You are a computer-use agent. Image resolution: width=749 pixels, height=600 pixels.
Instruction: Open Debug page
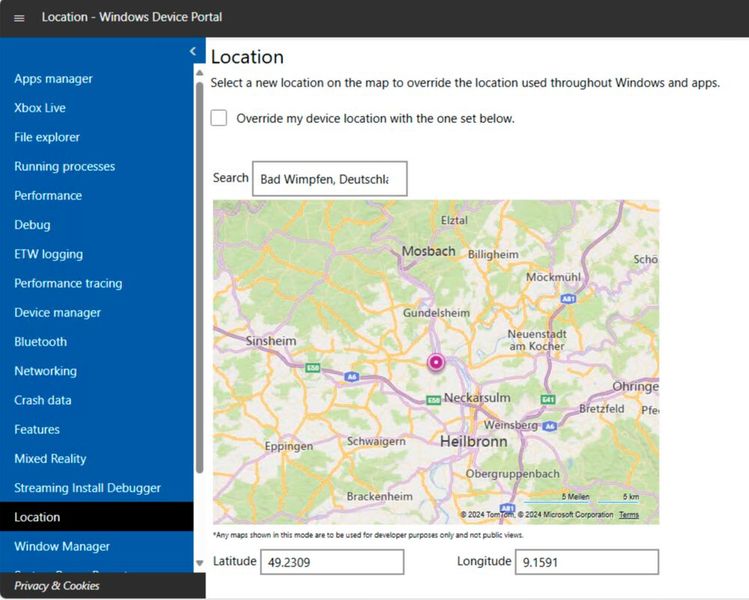tap(32, 225)
